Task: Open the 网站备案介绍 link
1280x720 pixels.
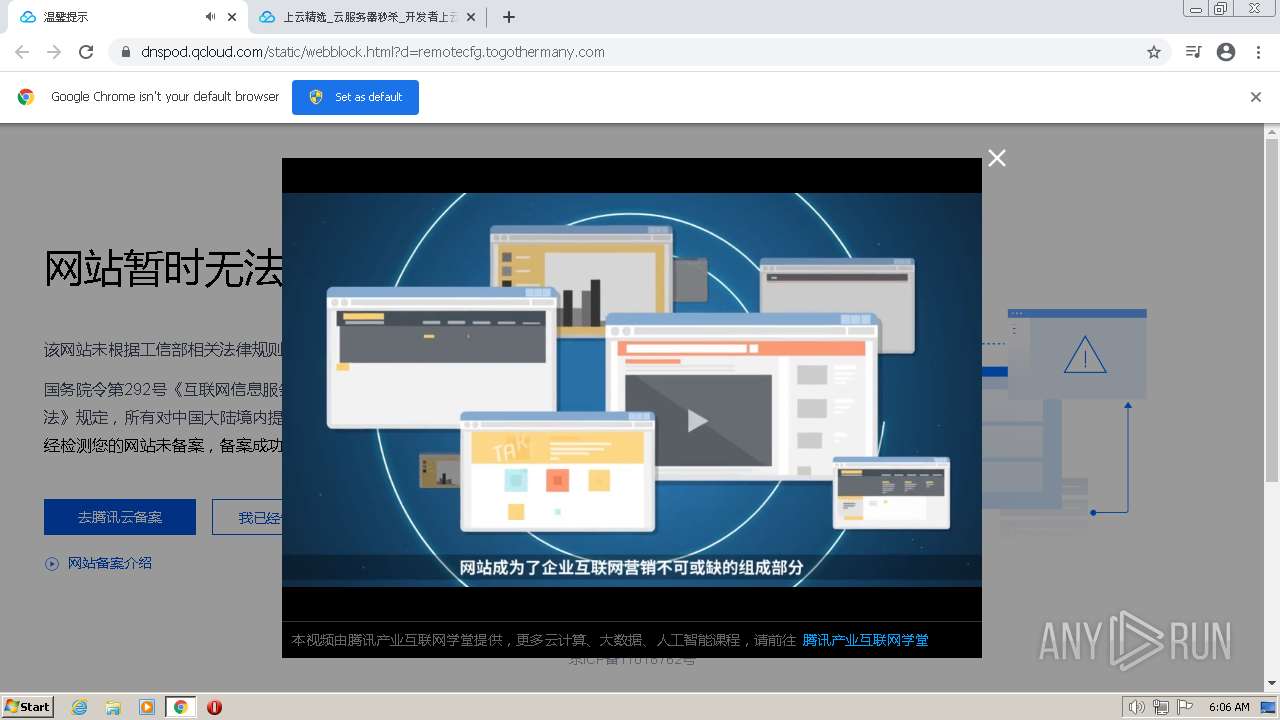Action: [110, 563]
